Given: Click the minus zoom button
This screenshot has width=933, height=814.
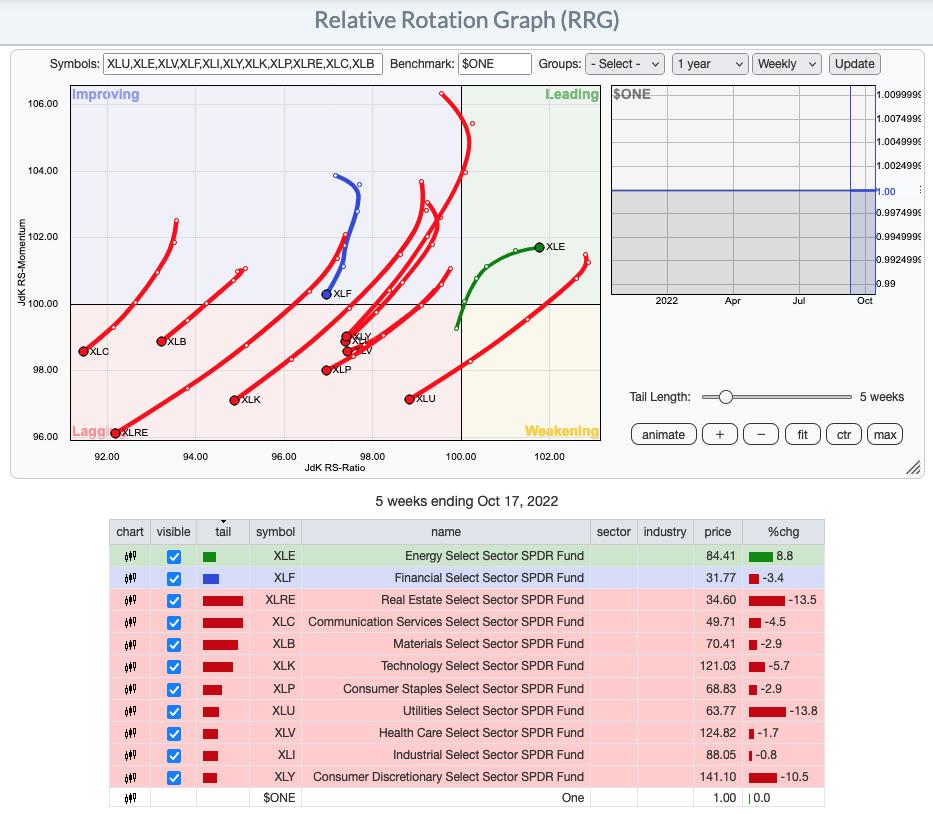Looking at the screenshot, I should pyautogui.click(x=761, y=434).
